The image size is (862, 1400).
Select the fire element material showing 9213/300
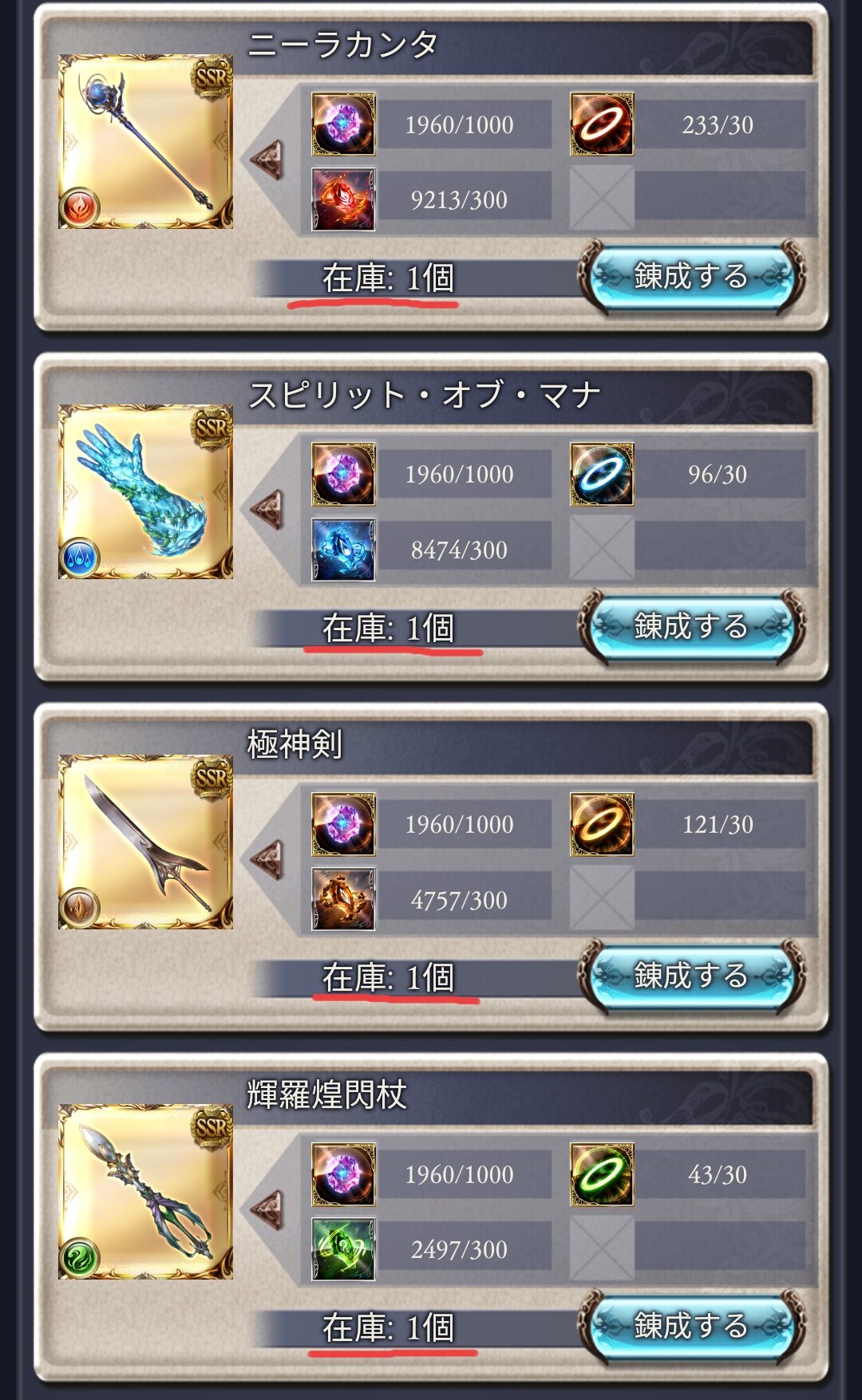[343, 199]
